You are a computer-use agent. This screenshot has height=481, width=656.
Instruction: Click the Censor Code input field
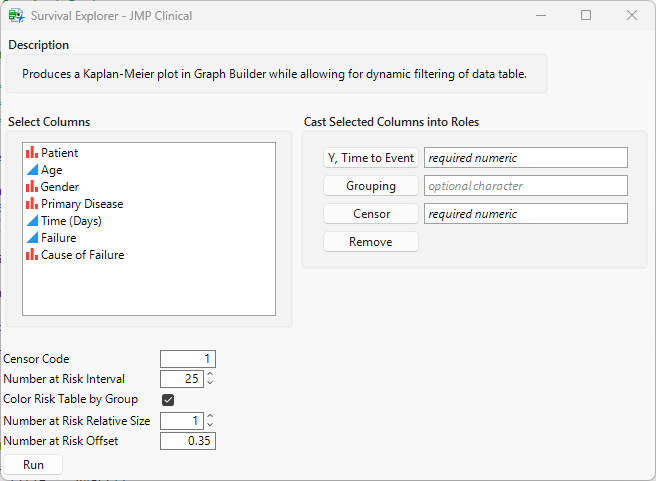point(188,359)
